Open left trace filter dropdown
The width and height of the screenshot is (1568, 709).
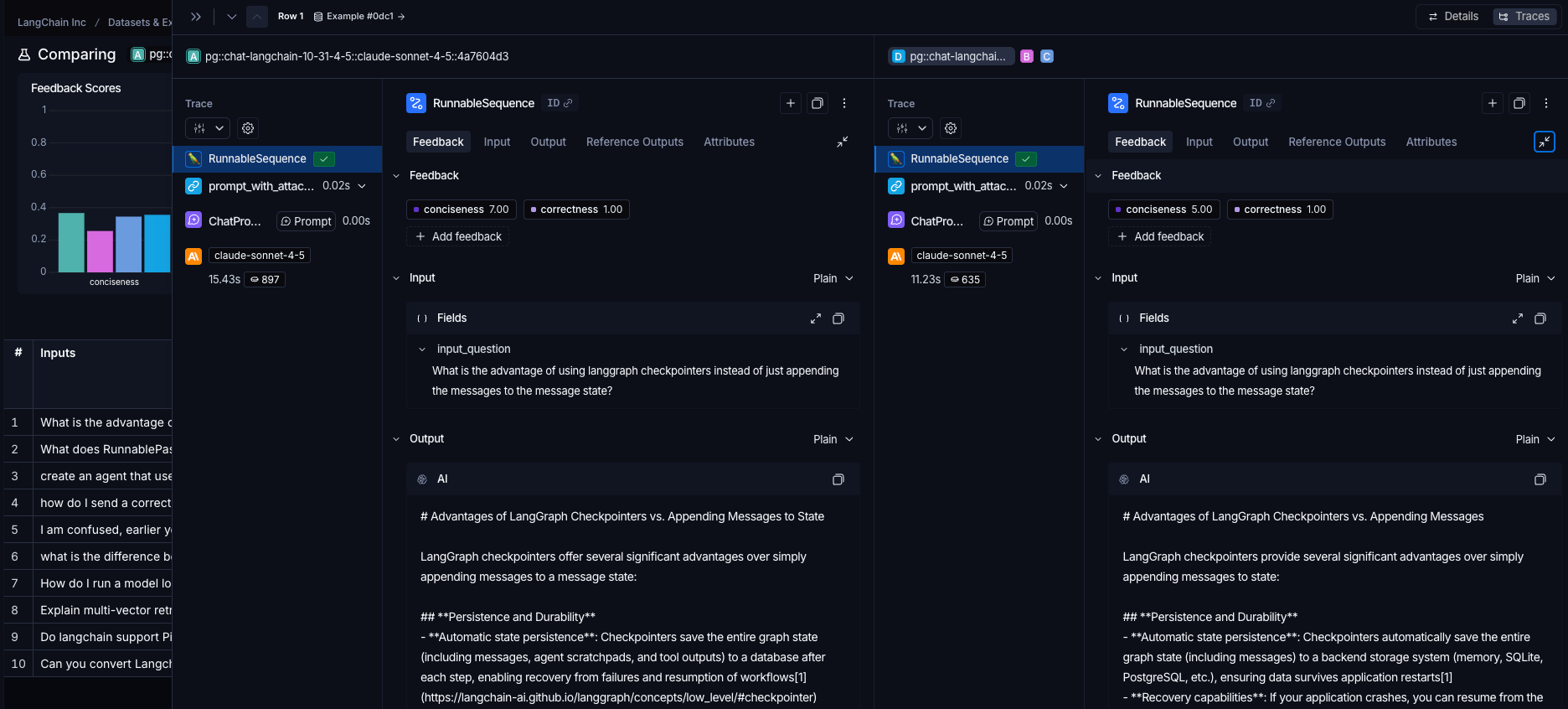tap(208, 128)
